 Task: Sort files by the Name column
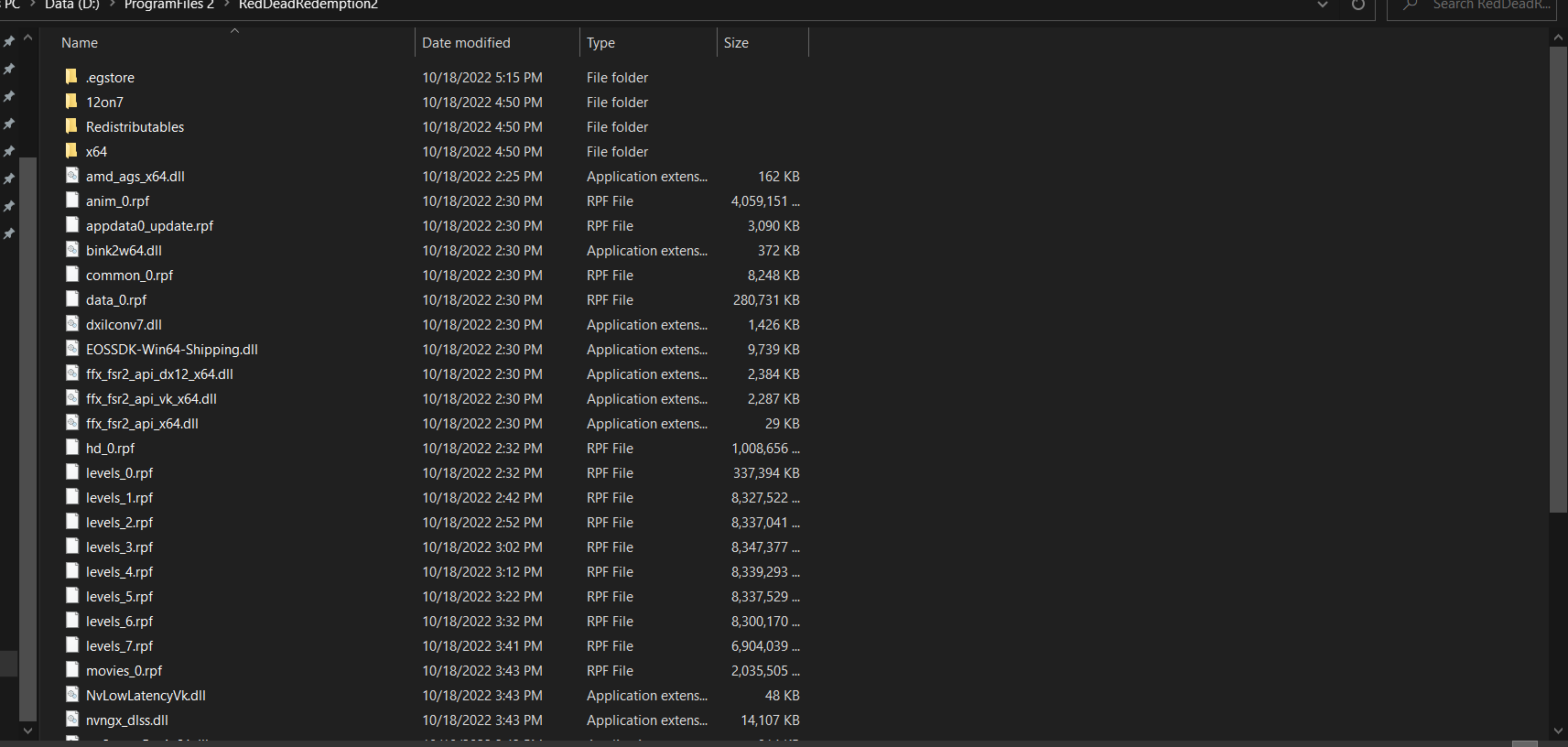coord(80,43)
